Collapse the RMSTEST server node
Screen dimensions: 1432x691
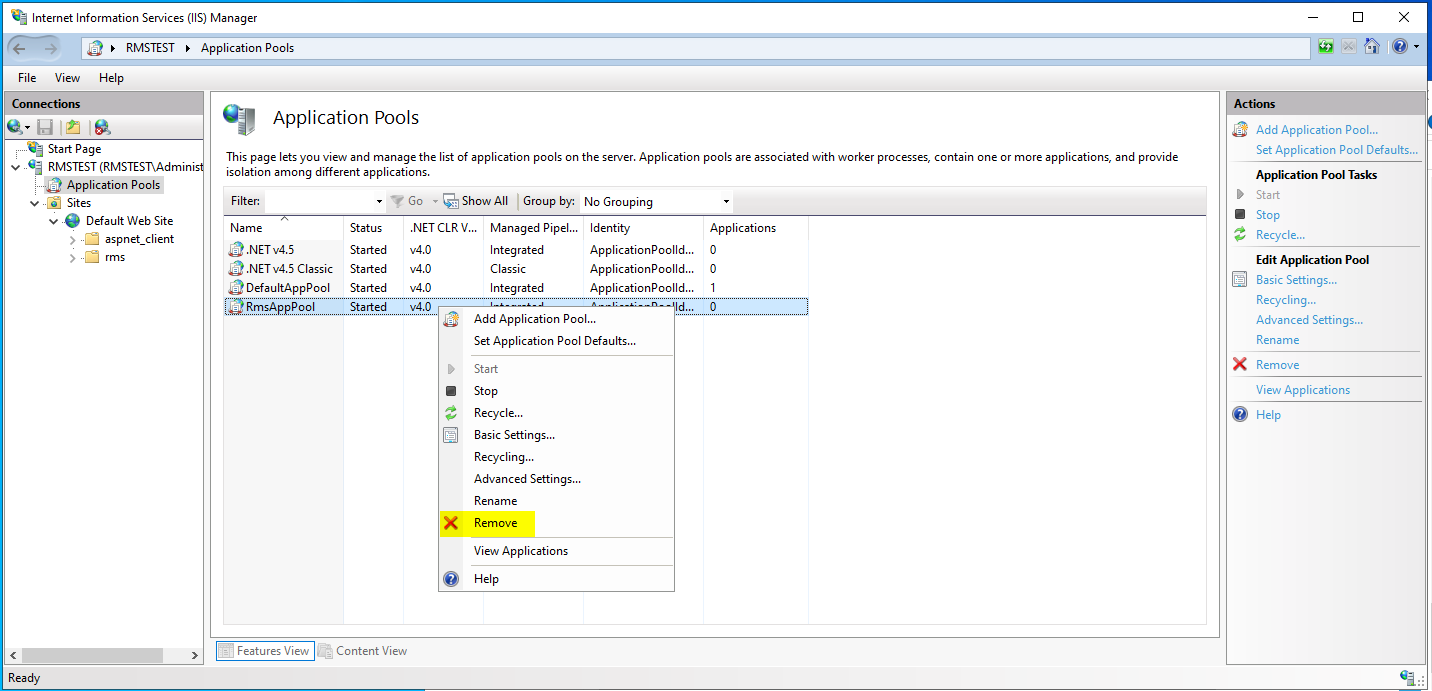(x=16, y=167)
